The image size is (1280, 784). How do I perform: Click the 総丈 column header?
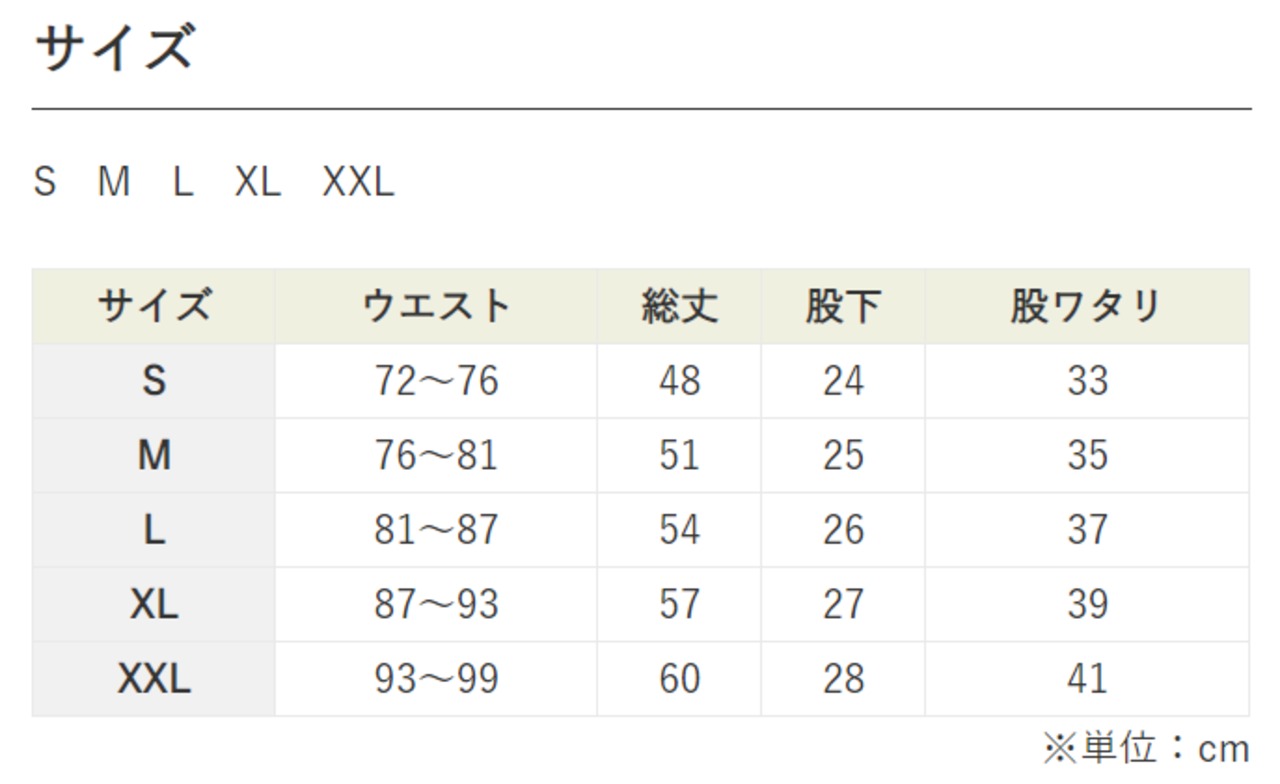679,306
